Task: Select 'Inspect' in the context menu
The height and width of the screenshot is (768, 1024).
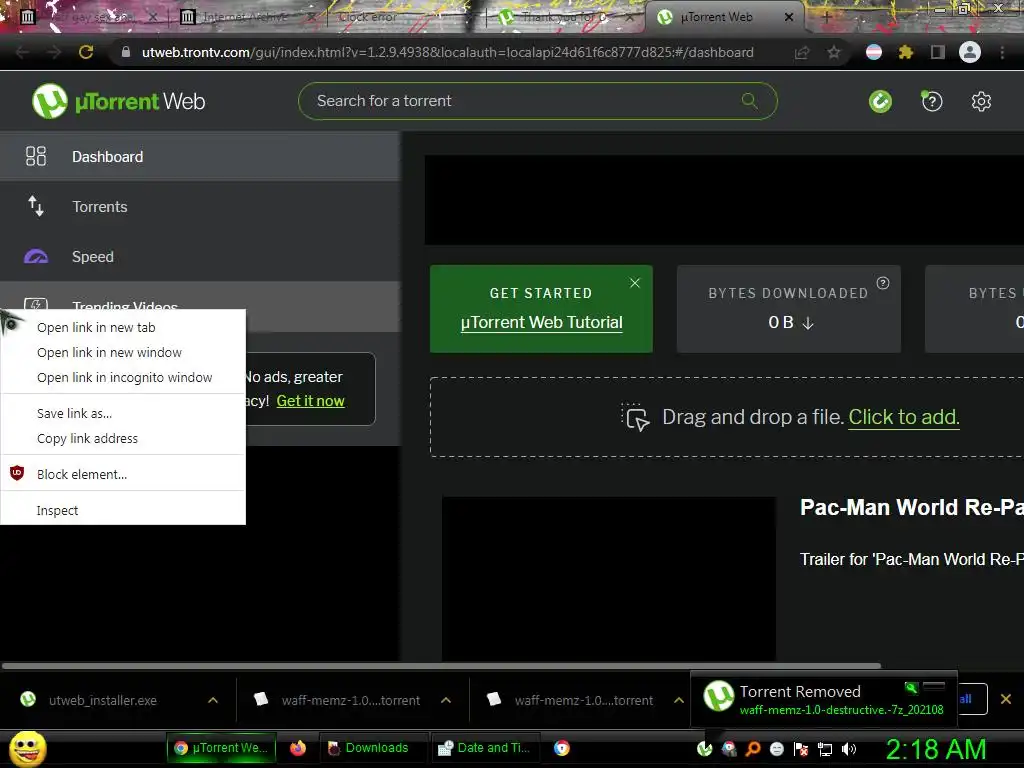Action: coord(123,510)
